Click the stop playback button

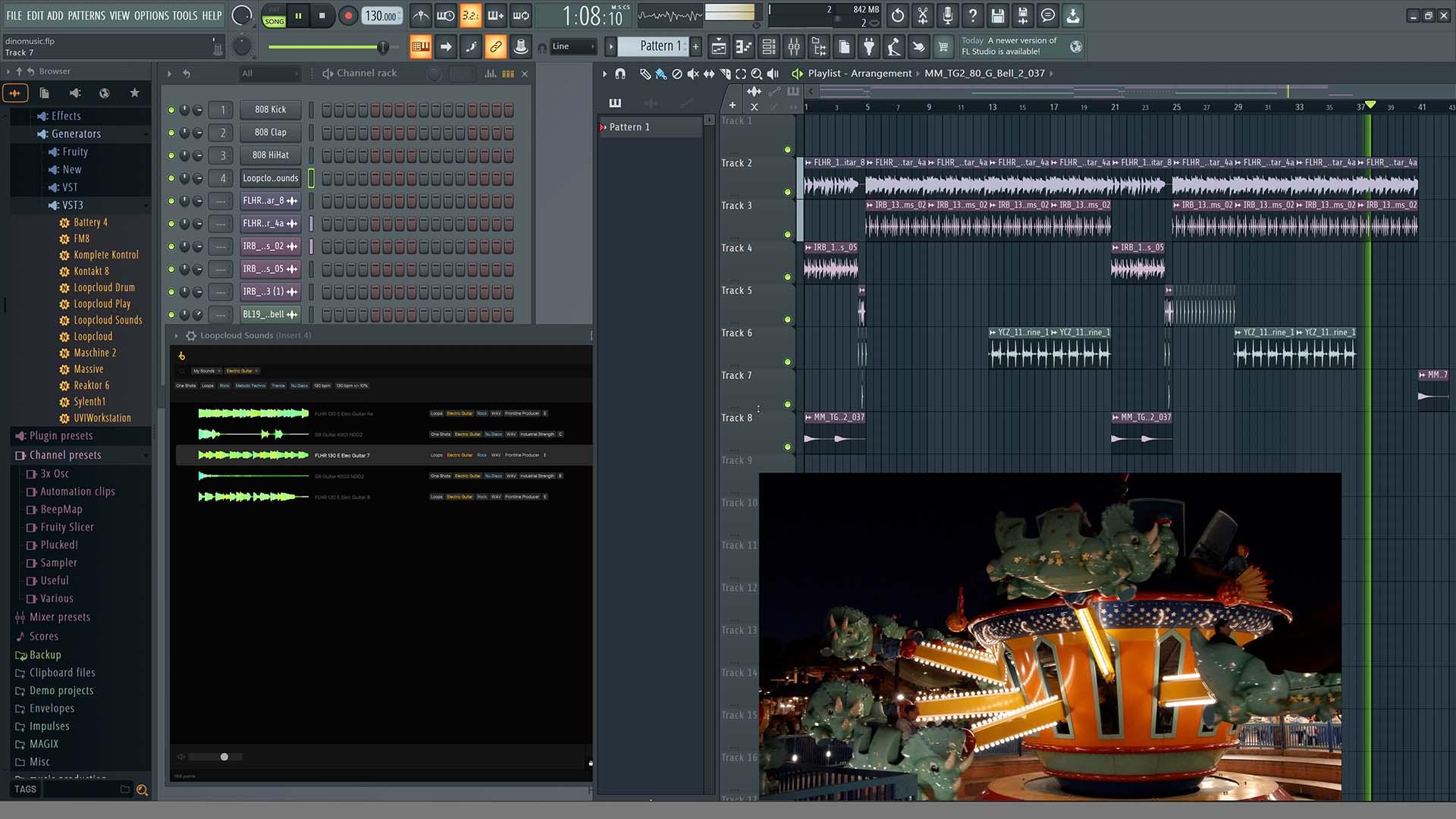point(322,15)
